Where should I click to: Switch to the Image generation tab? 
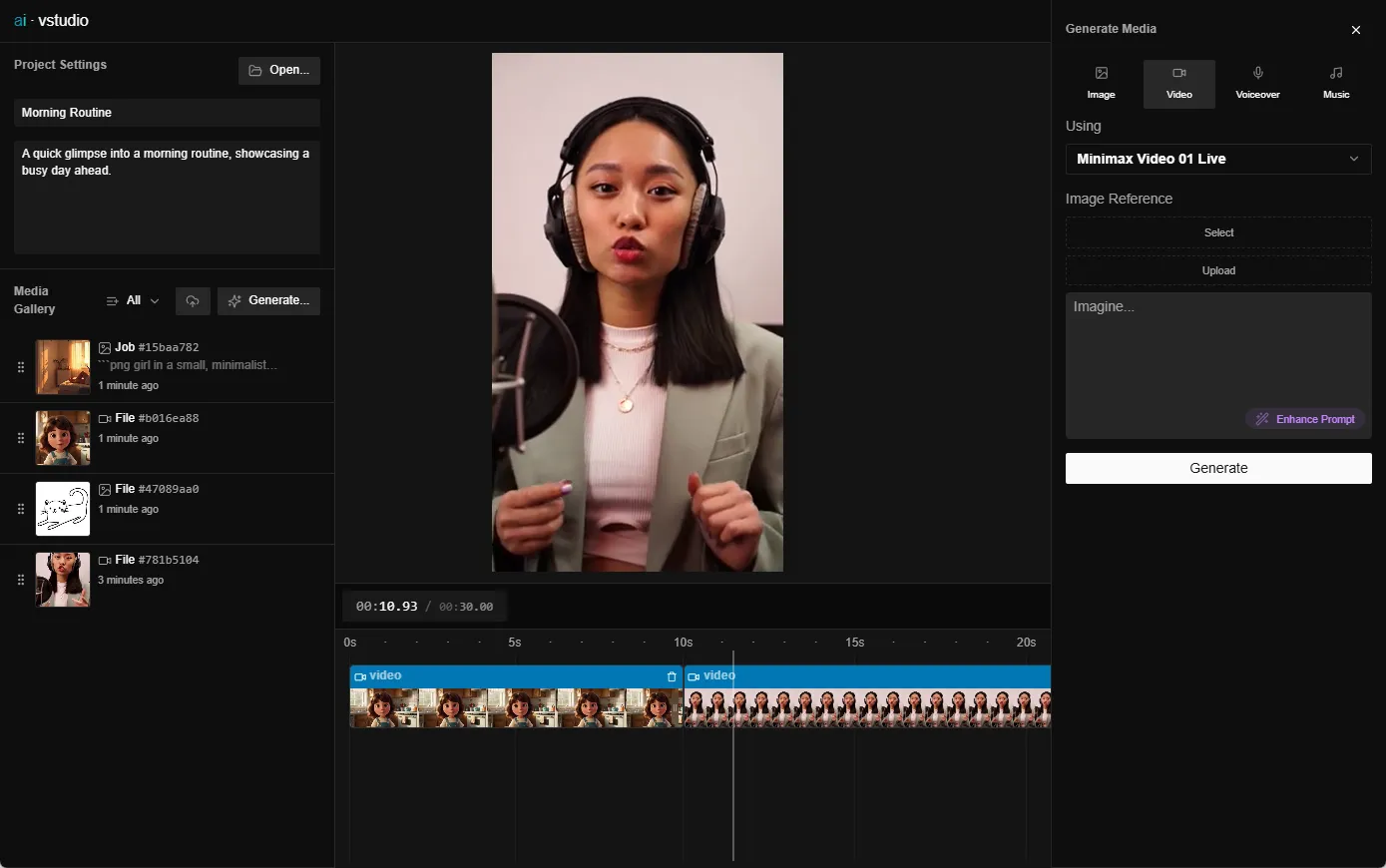(1101, 83)
